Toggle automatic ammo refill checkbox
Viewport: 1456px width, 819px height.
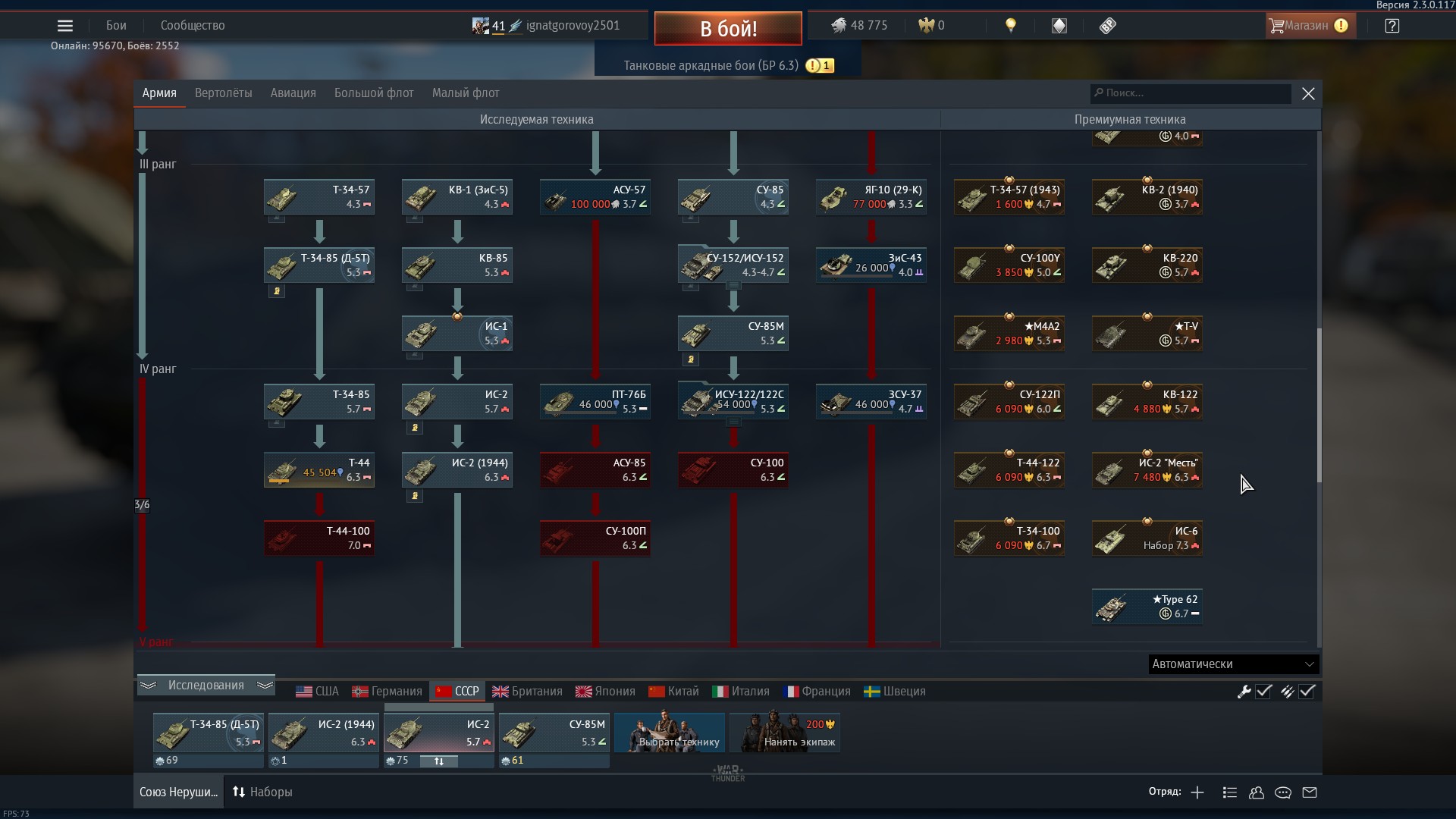point(1307,692)
